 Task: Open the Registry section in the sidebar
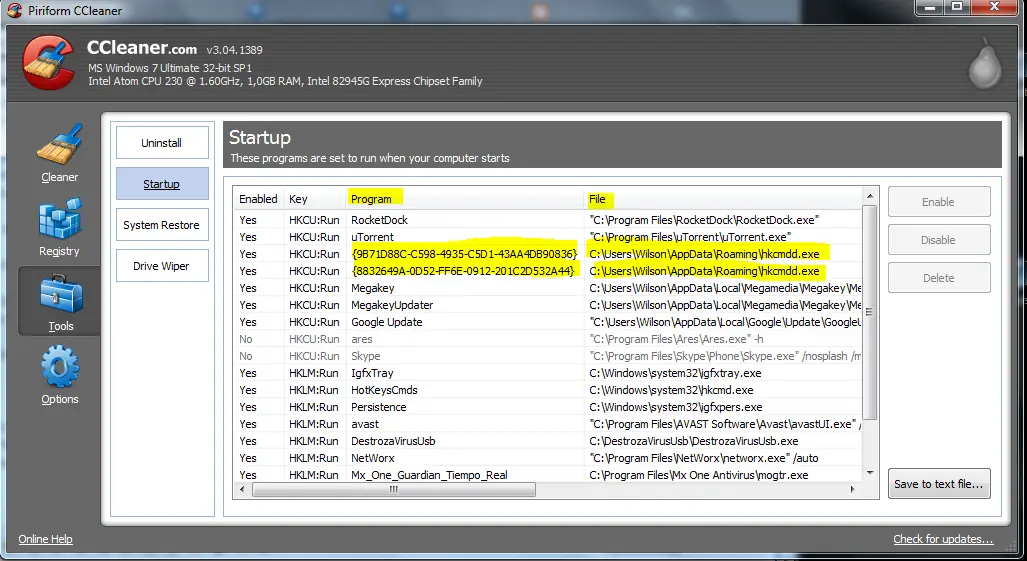pos(60,228)
